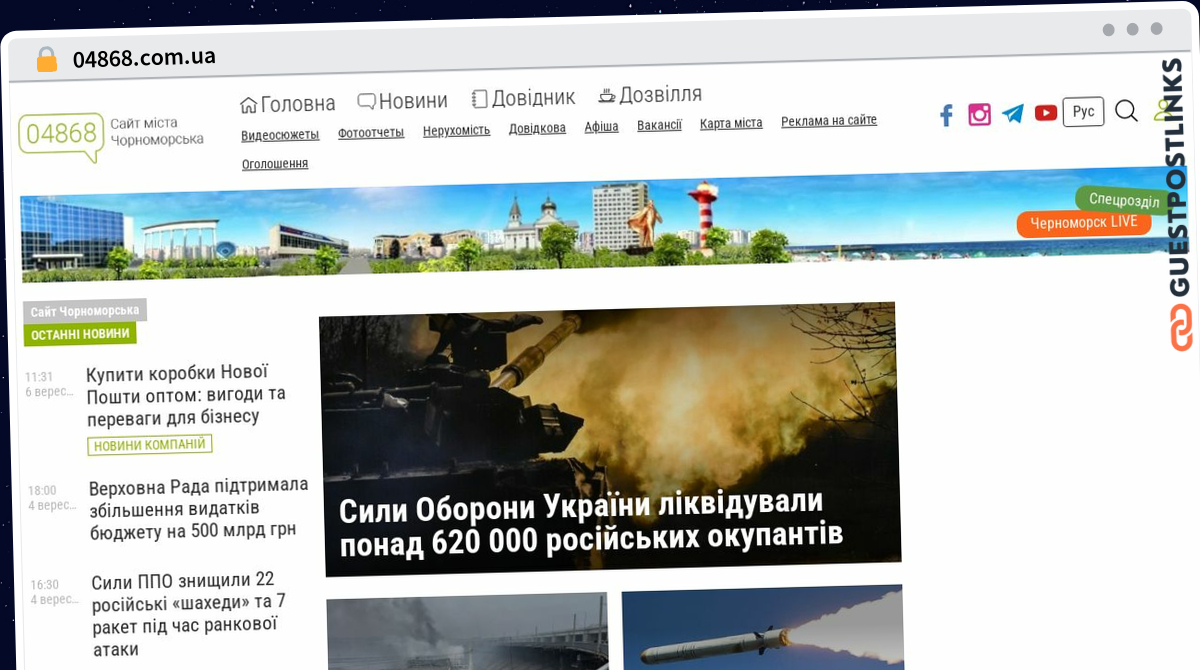This screenshot has width=1200, height=670.
Task: Click the padlock icon in address bar
Action: (x=47, y=59)
